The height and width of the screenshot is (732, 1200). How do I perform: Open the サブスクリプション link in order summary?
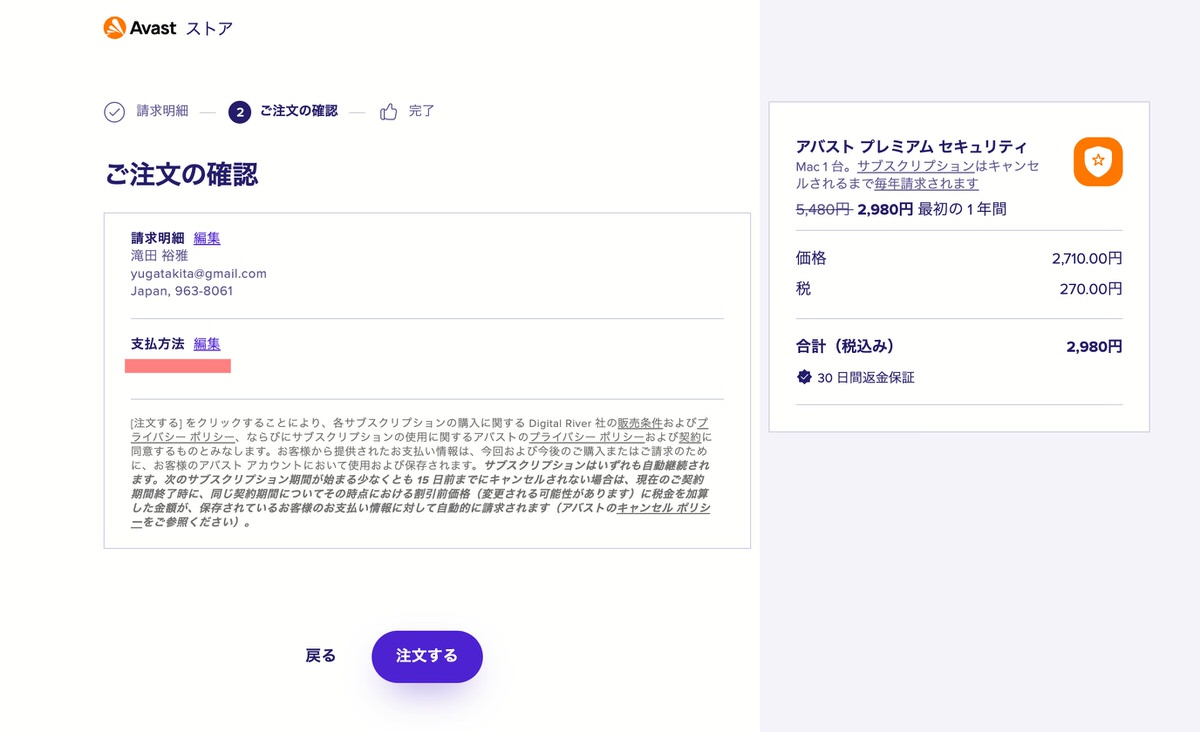(916, 166)
